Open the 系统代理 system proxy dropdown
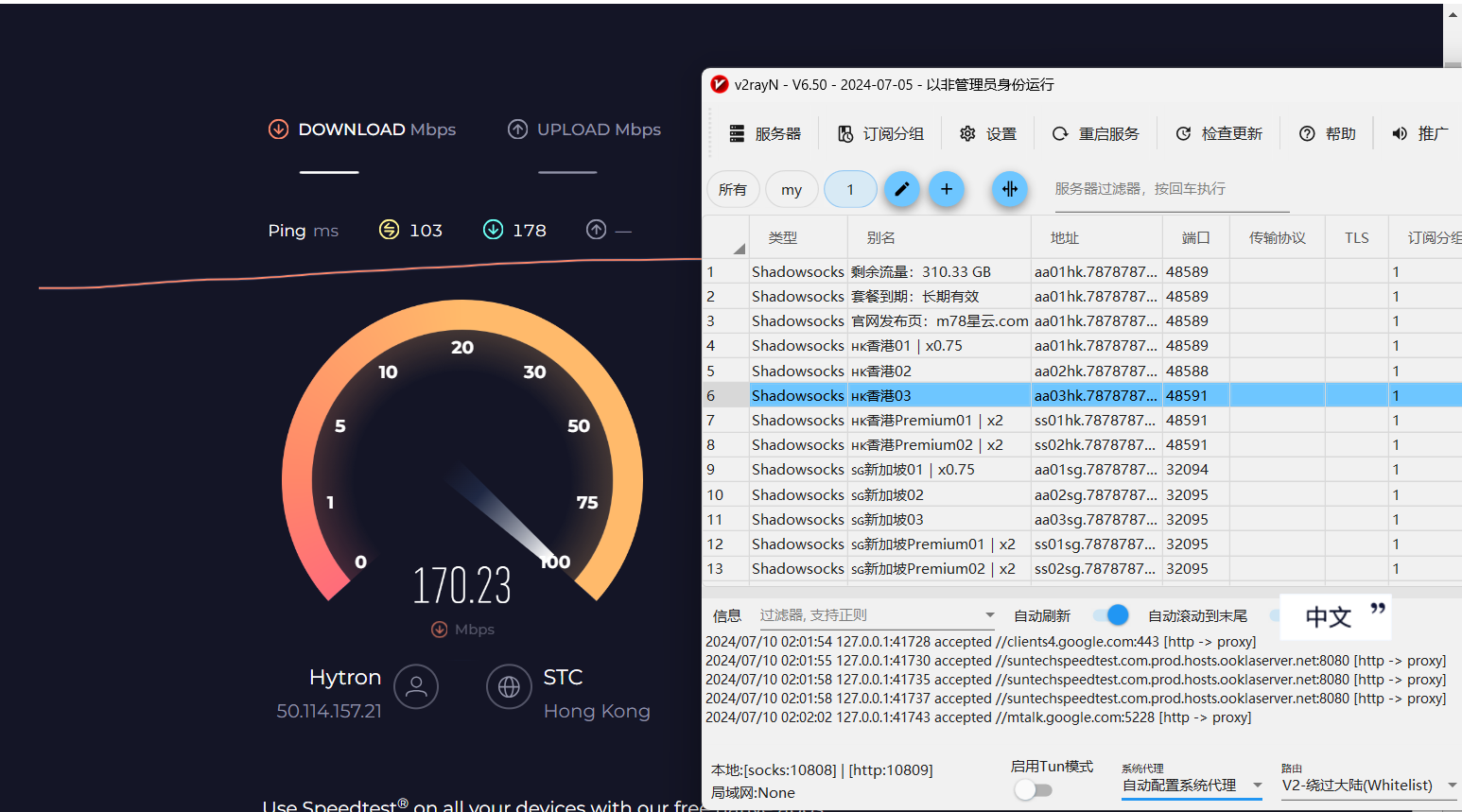 [1192, 786]
